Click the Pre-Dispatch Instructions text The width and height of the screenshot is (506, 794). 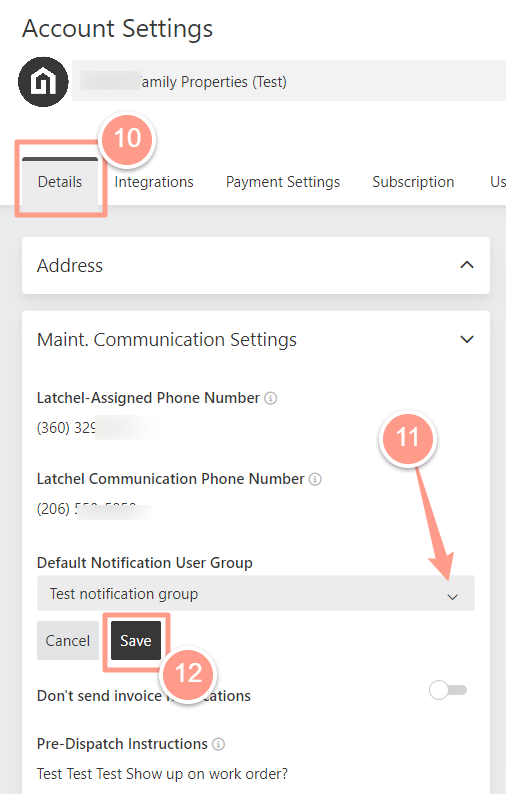point(162,774)
